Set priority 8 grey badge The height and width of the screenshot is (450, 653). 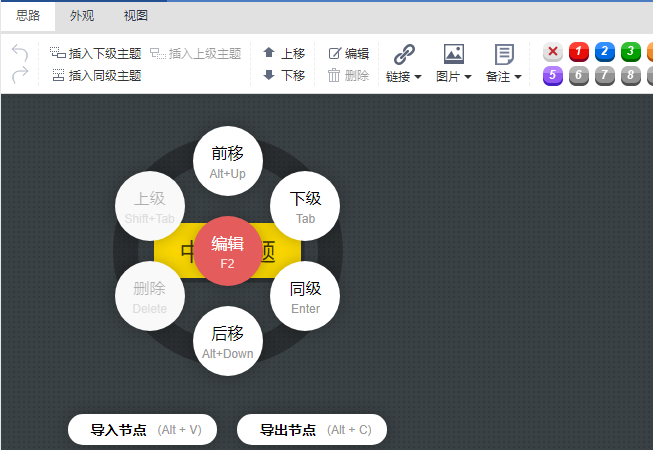click(631, 76)
